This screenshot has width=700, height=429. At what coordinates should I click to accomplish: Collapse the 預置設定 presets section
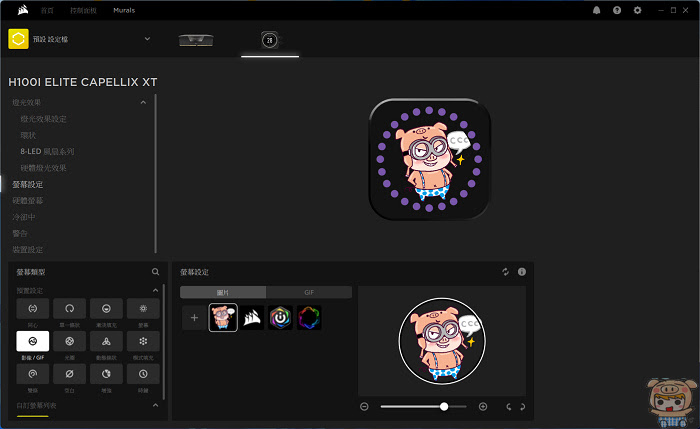tap(155, 291)
